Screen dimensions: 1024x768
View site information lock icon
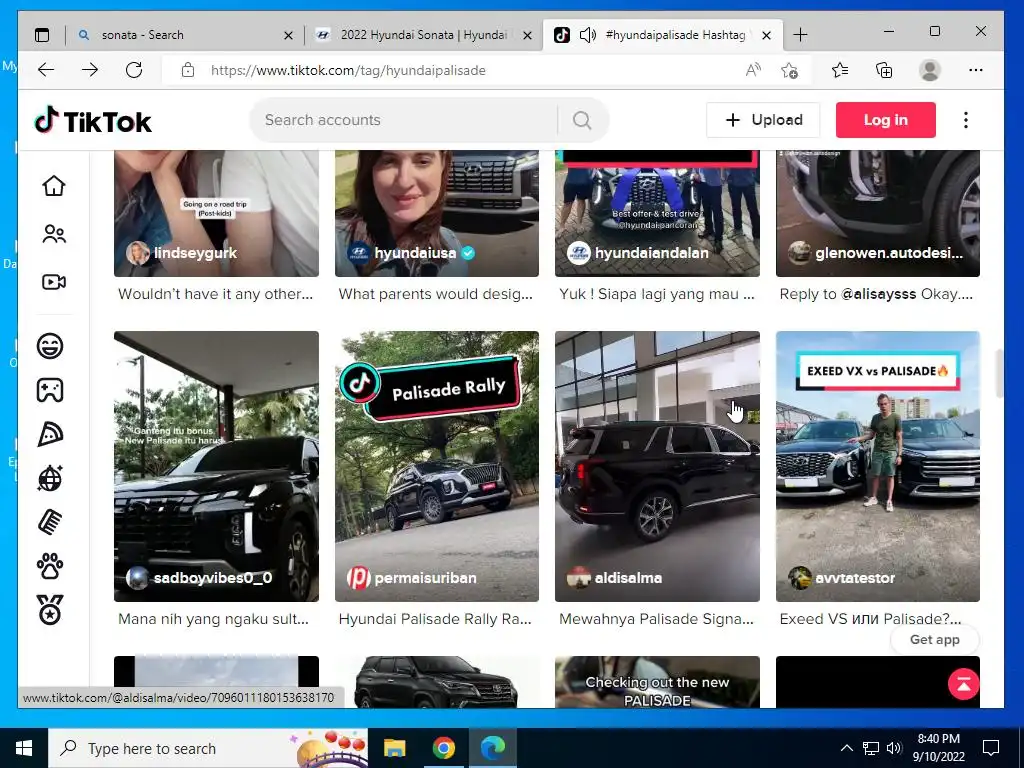pos(188,70)
